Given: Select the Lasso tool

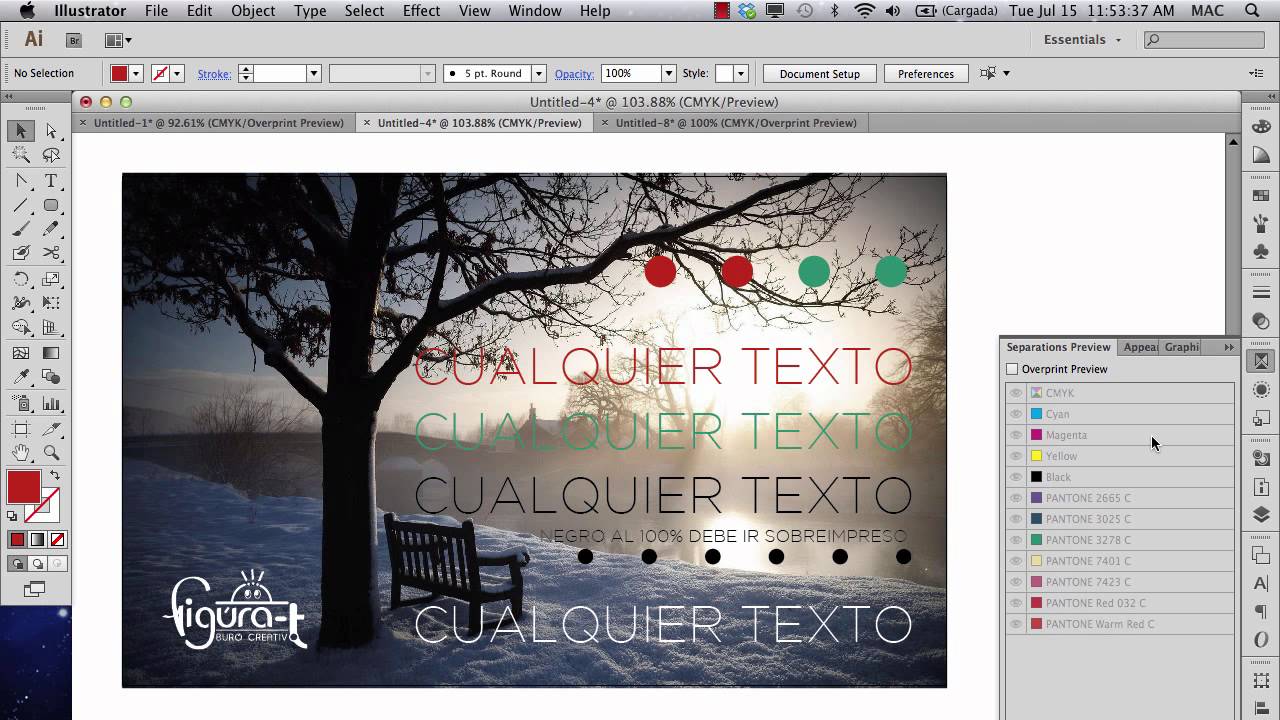Looking at the screenshot, I should (x=51, y=155).
